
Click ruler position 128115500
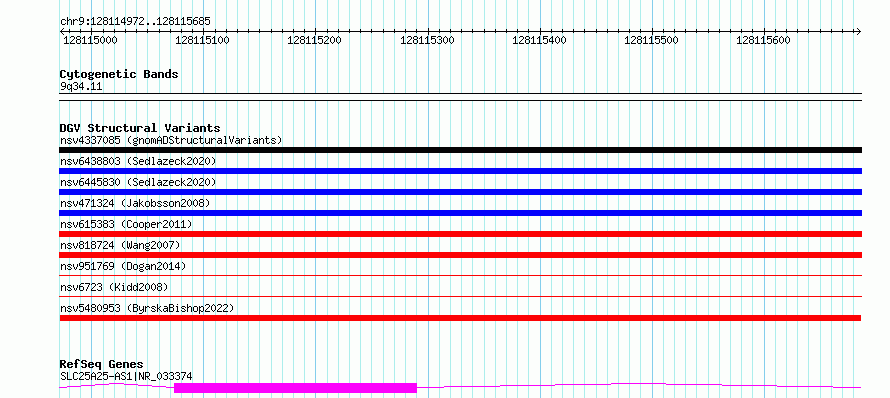651,40
